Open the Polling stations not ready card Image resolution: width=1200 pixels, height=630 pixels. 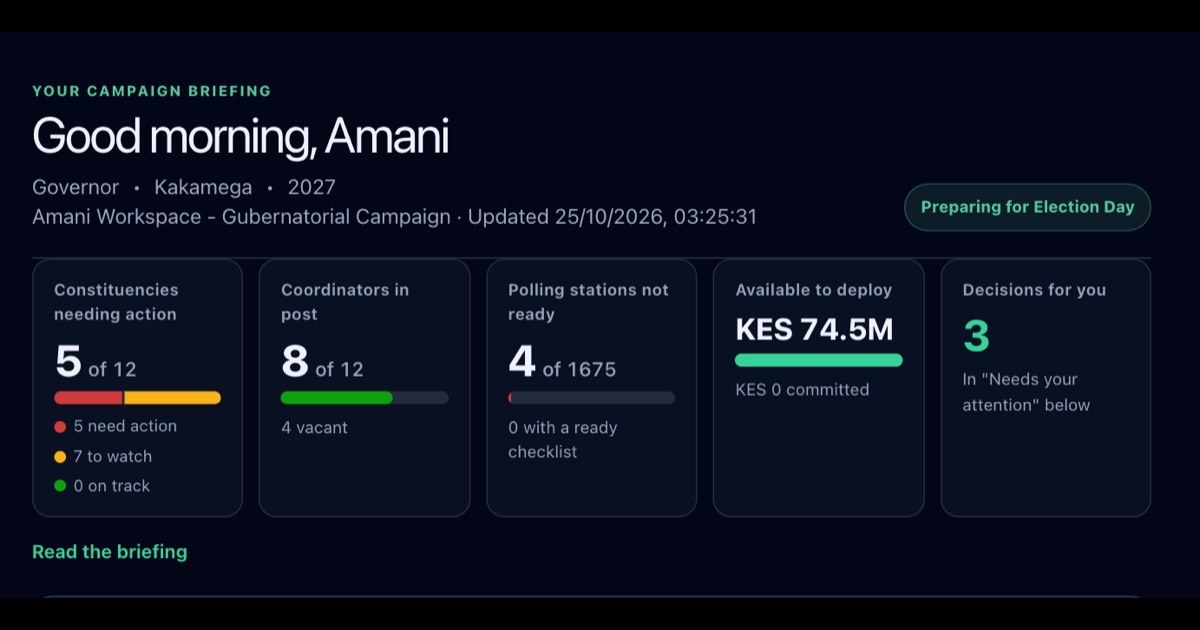click(x=591, y=388)
